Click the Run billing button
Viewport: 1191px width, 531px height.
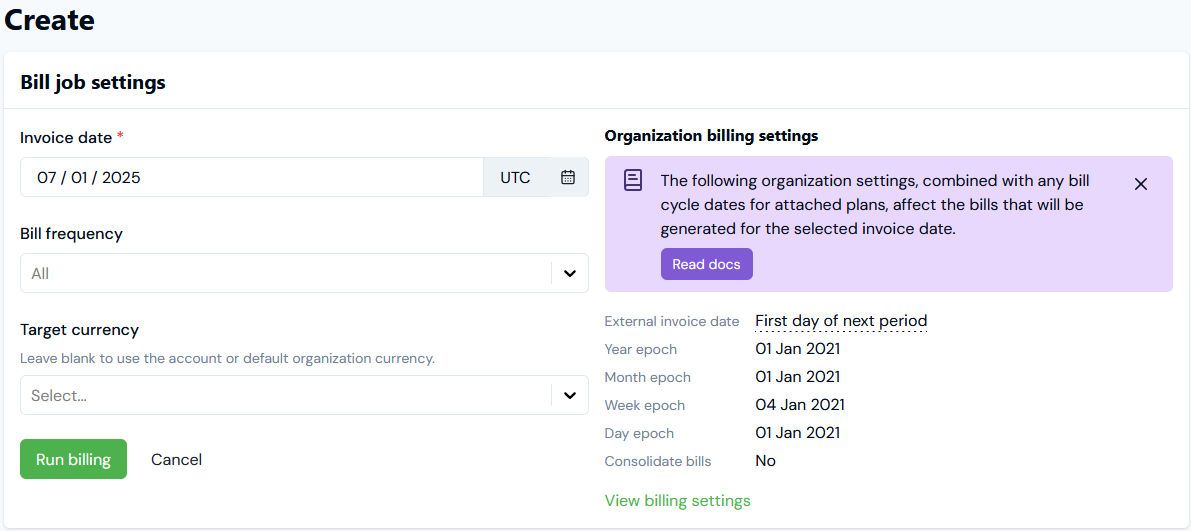(x=73, y=459)
